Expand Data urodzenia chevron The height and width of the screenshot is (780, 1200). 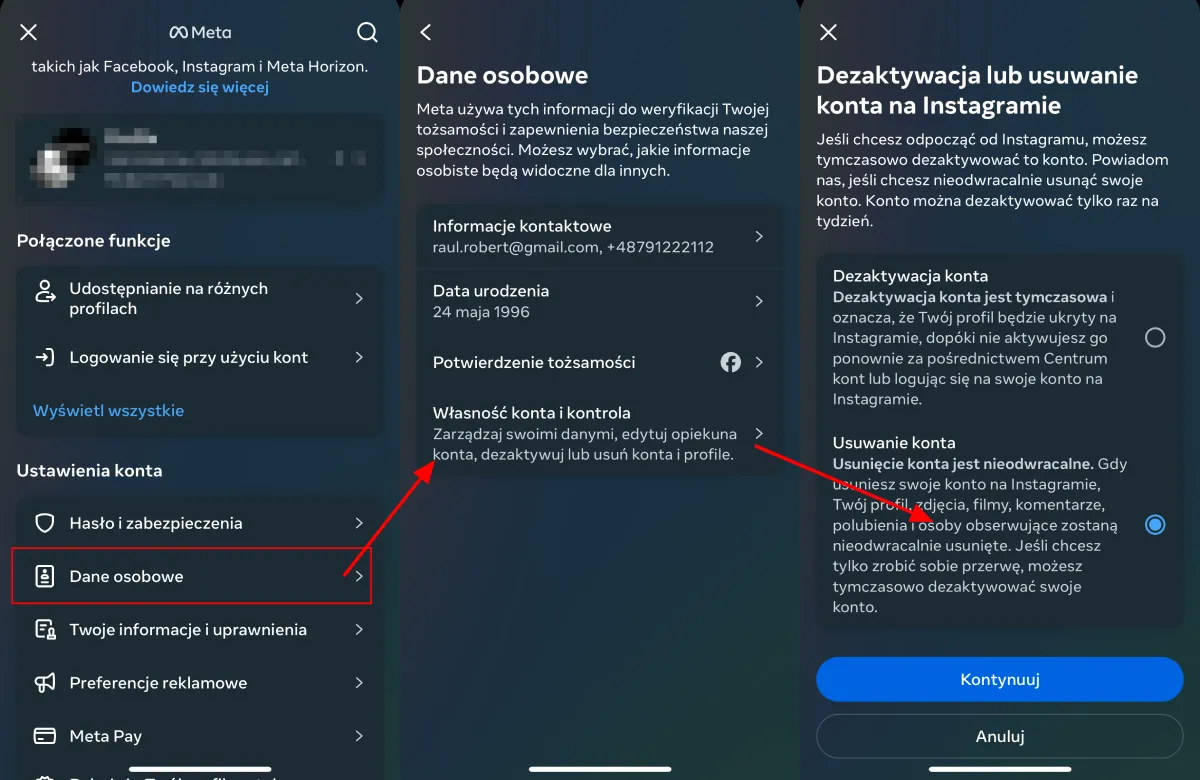tap(759, 301)
